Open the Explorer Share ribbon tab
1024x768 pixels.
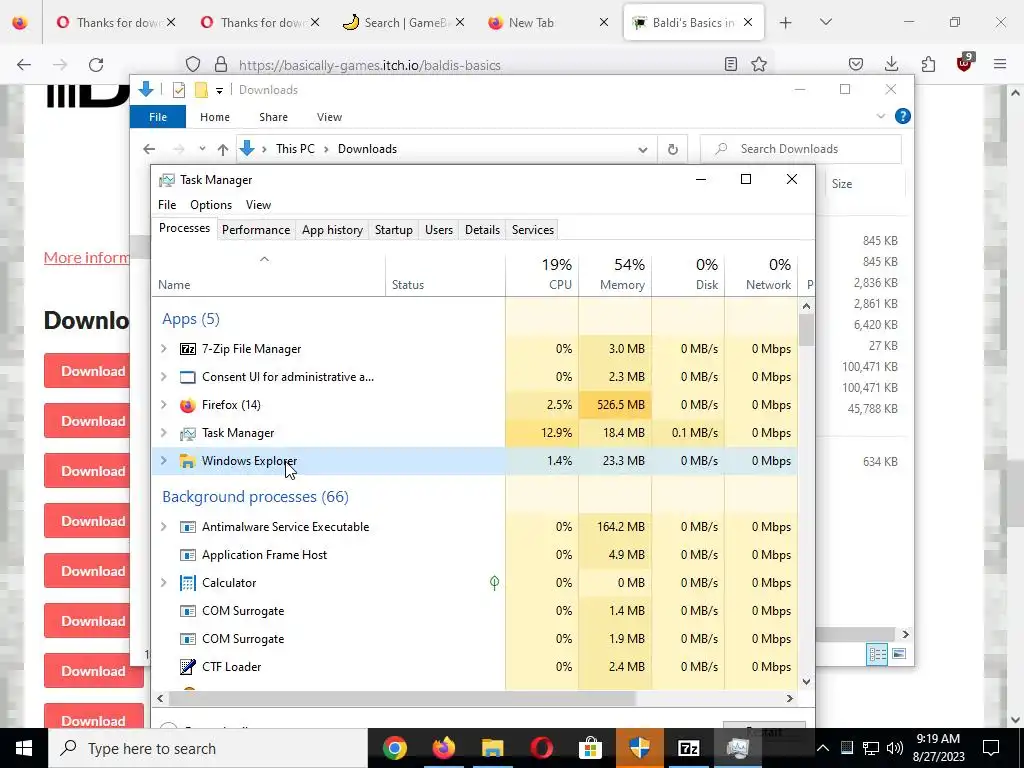pyautogui.click(x=273, y=117)
